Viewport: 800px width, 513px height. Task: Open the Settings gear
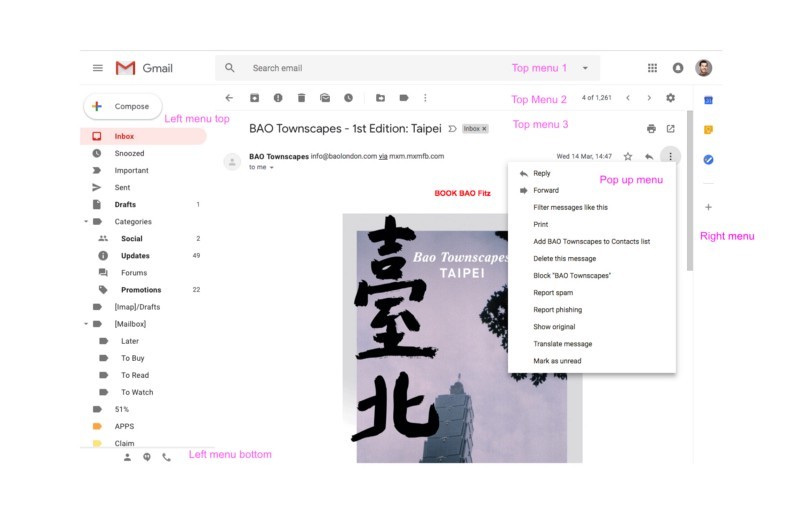671,98
